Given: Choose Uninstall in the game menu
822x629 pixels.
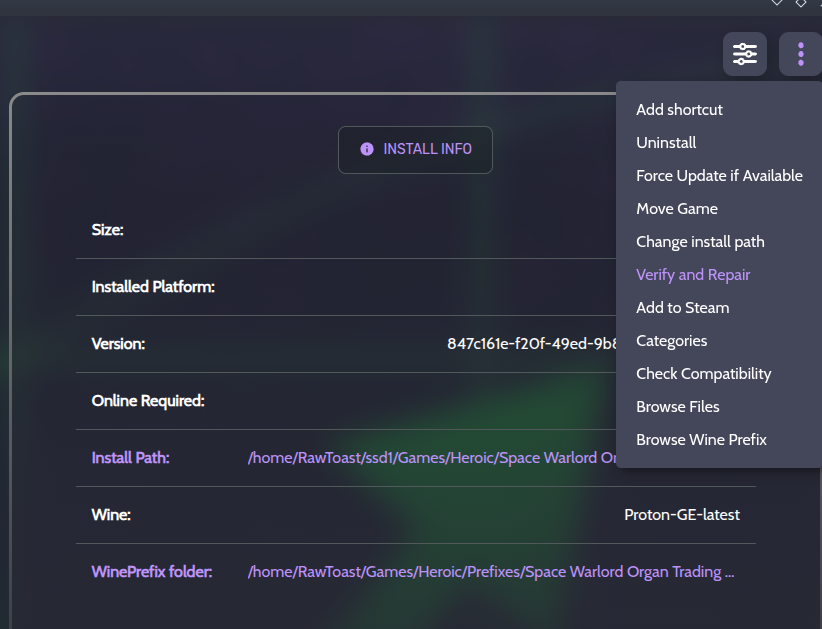Looking at the screenshot, I should tap(666, 143).
